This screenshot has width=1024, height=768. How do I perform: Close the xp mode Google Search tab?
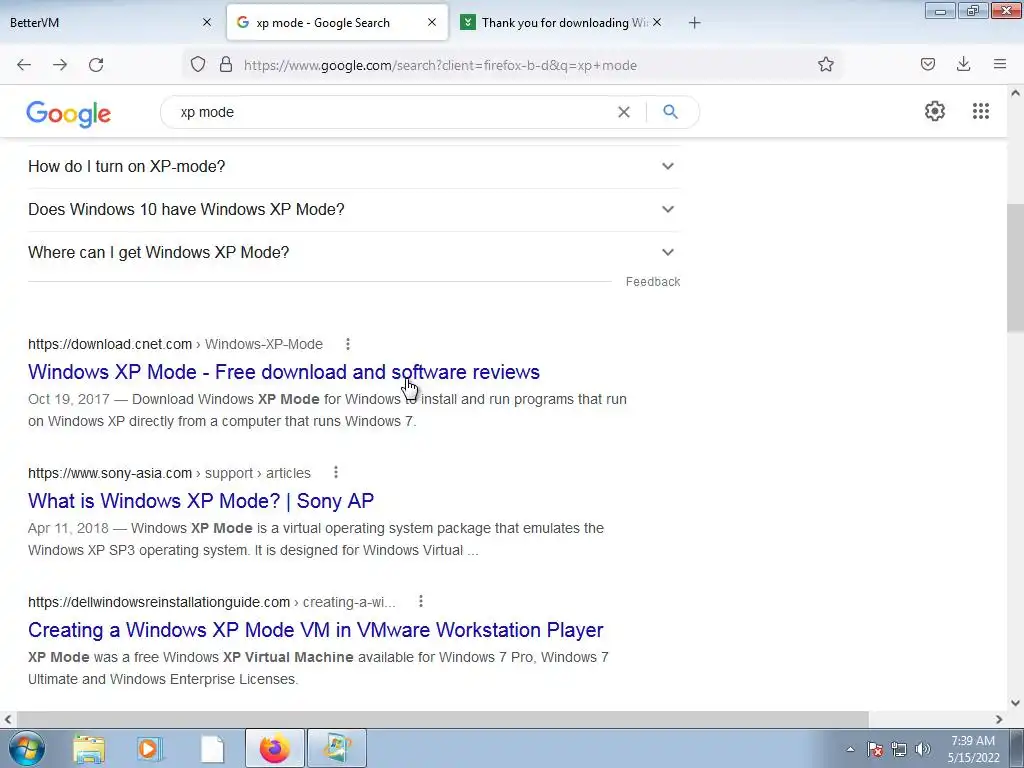coord(432,22)
